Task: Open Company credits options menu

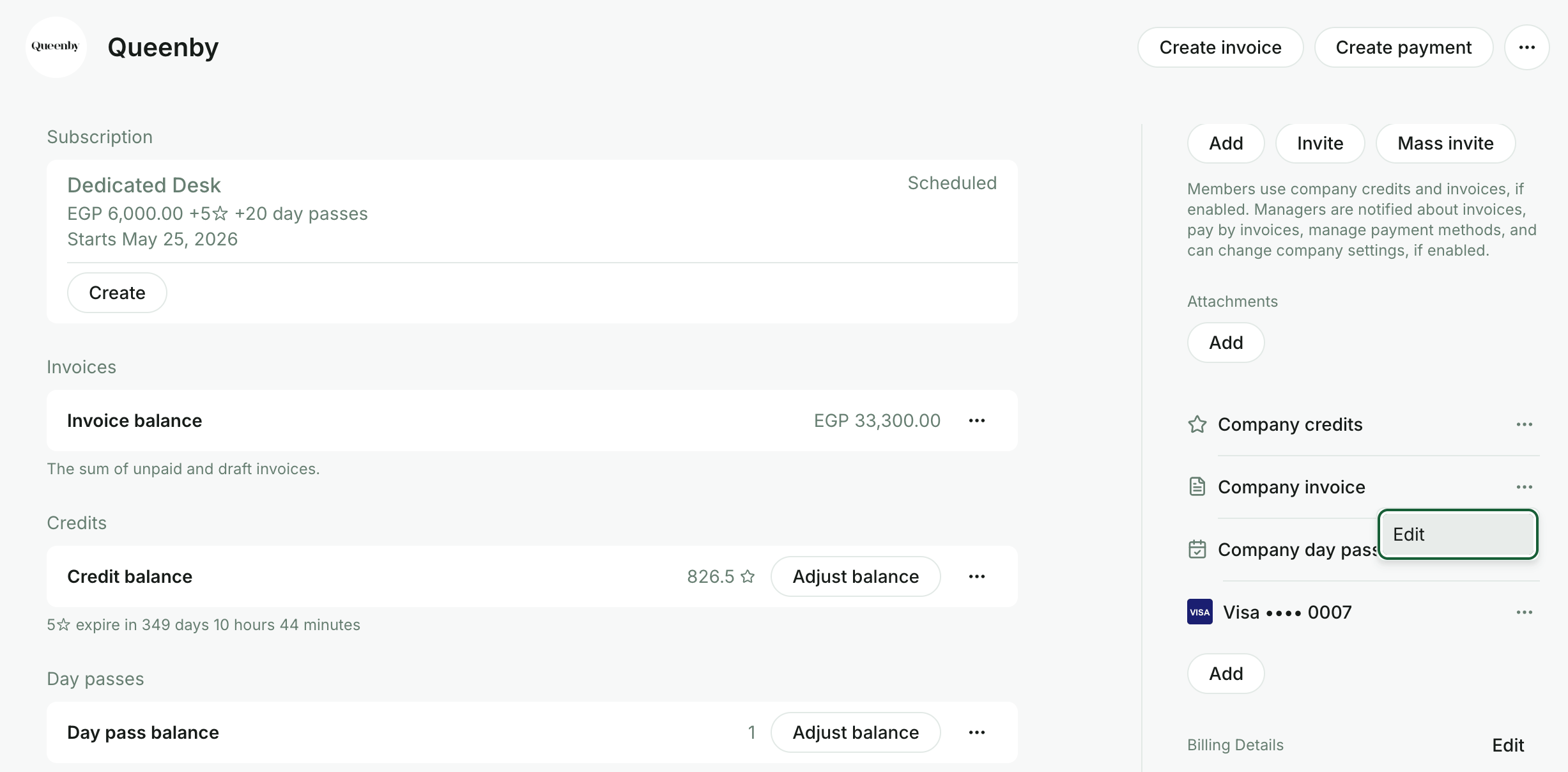Action: tap(1524, 424)
